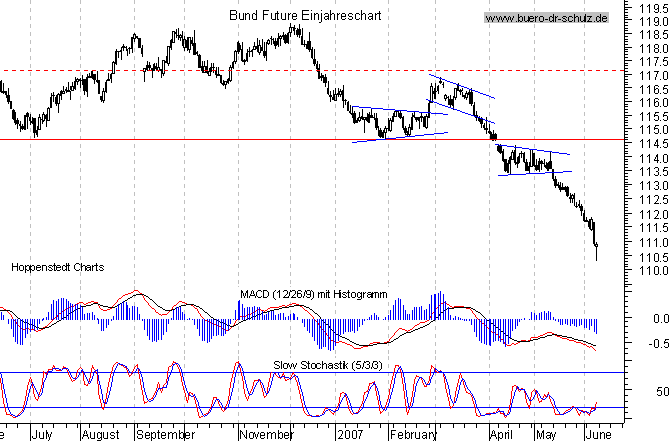Viewport: 672px width, 441px height.
Task: Click the MACD (12/26/9) mit Histogramm label
Action: 313,293
